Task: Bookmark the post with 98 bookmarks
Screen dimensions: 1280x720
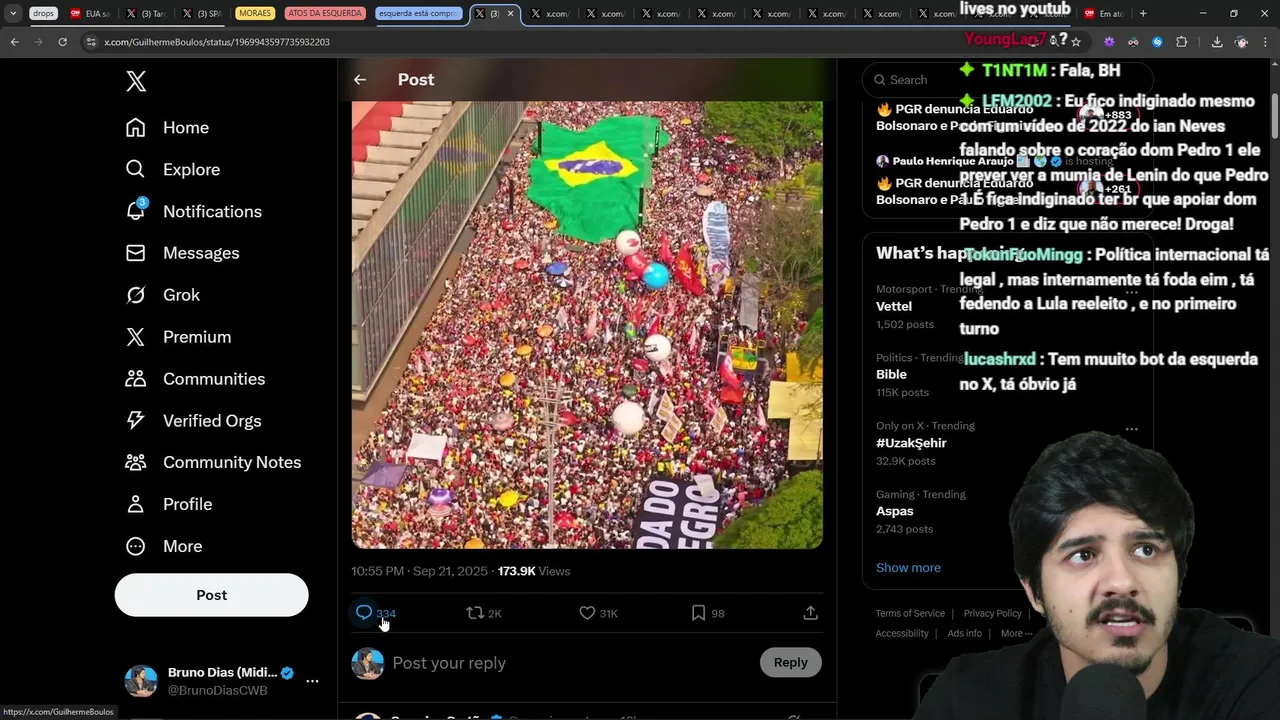Action: (707, 613)
